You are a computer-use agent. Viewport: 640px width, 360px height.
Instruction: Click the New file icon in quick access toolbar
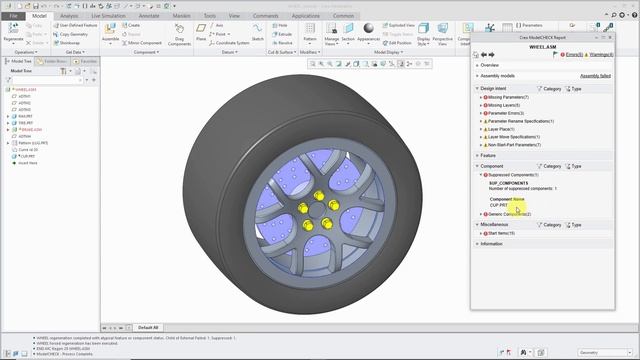tap(19, 6)
